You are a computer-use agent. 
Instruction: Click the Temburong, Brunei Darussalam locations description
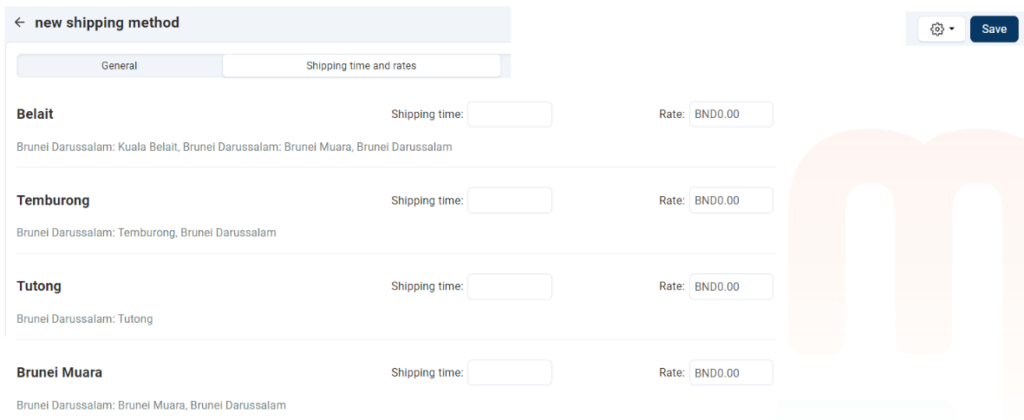pyautogui.click(x=146, y=233)
